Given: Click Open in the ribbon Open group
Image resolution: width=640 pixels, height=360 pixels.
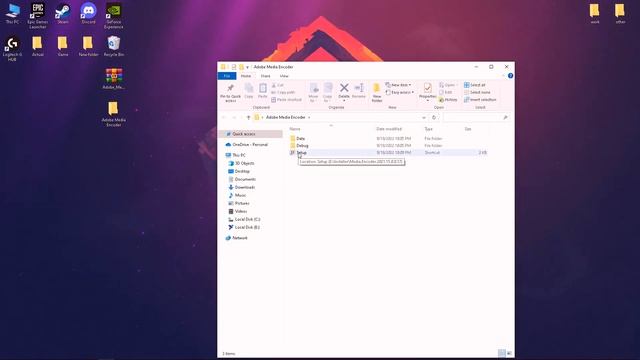Looking at the screenshot, I should [x=447, y=85].
